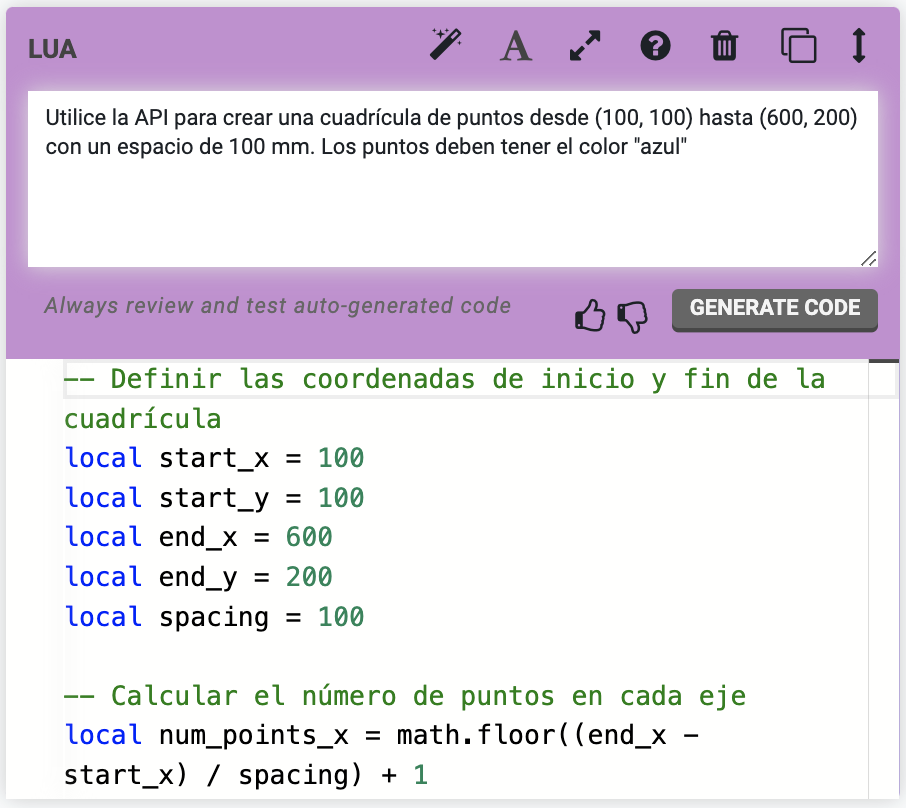The width and height of the screenshot is (906, 808).
Task: Give a thumbs up to generated code
Action: click(591, 317)
